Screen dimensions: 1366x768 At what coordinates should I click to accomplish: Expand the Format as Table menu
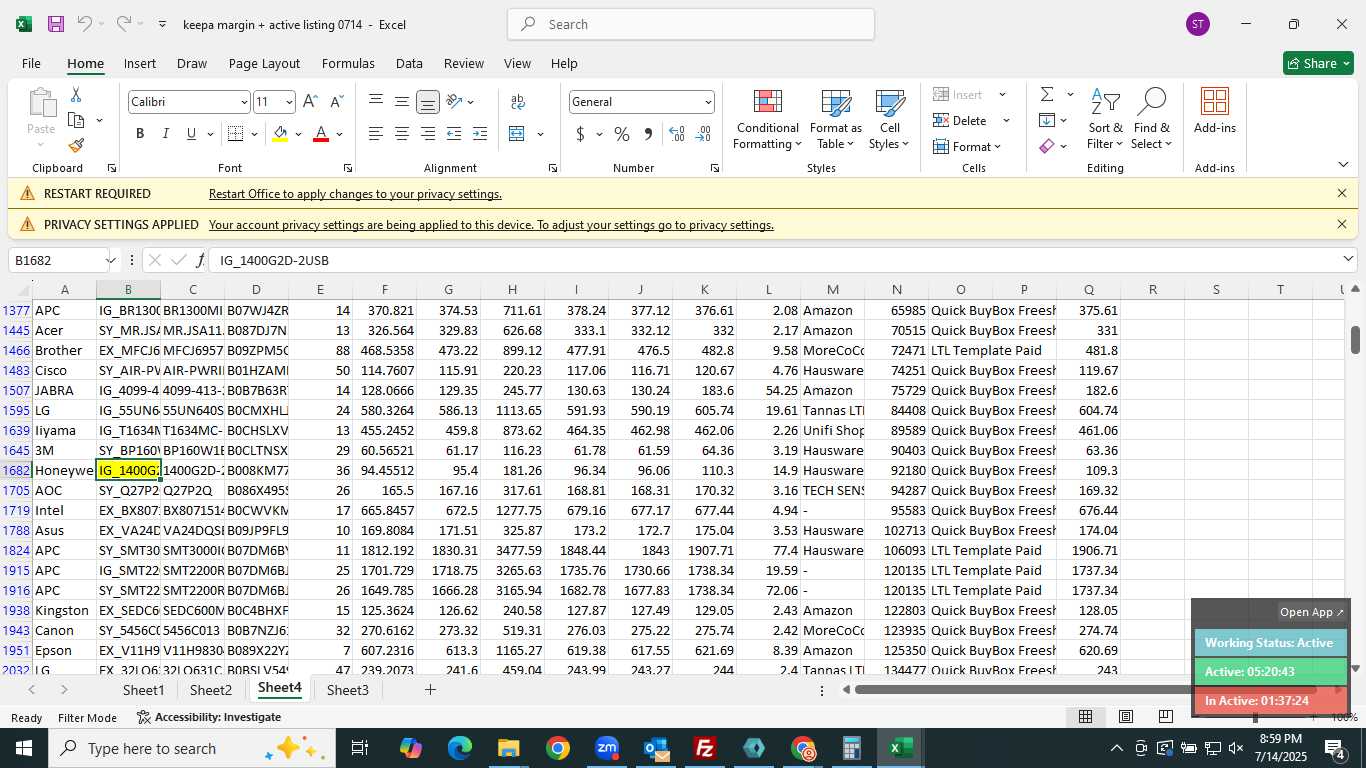(x=836, y=120)
